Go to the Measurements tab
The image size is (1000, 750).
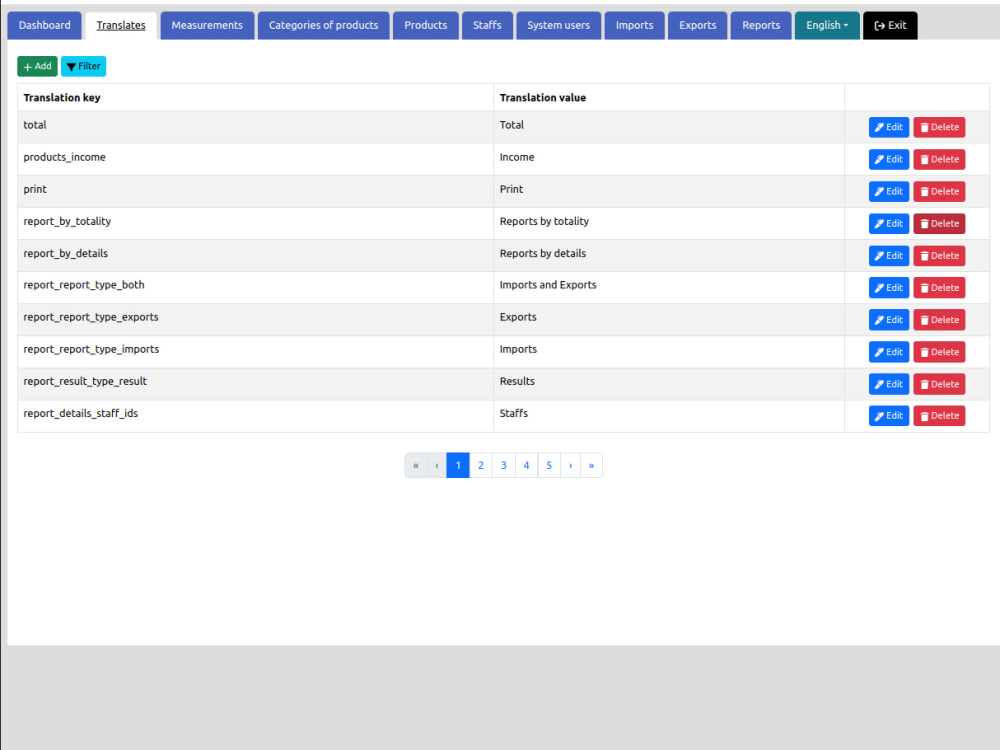pos(207,26)
